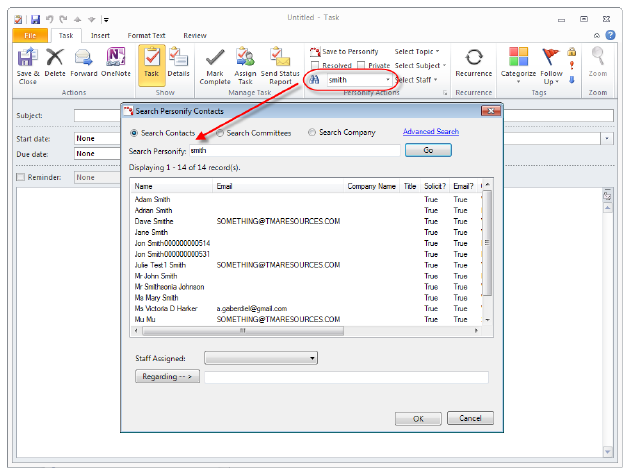This screenshot has height=476, width=631.
Task: Open the Insert ribbon tab
Action: (x=100, y=35)
